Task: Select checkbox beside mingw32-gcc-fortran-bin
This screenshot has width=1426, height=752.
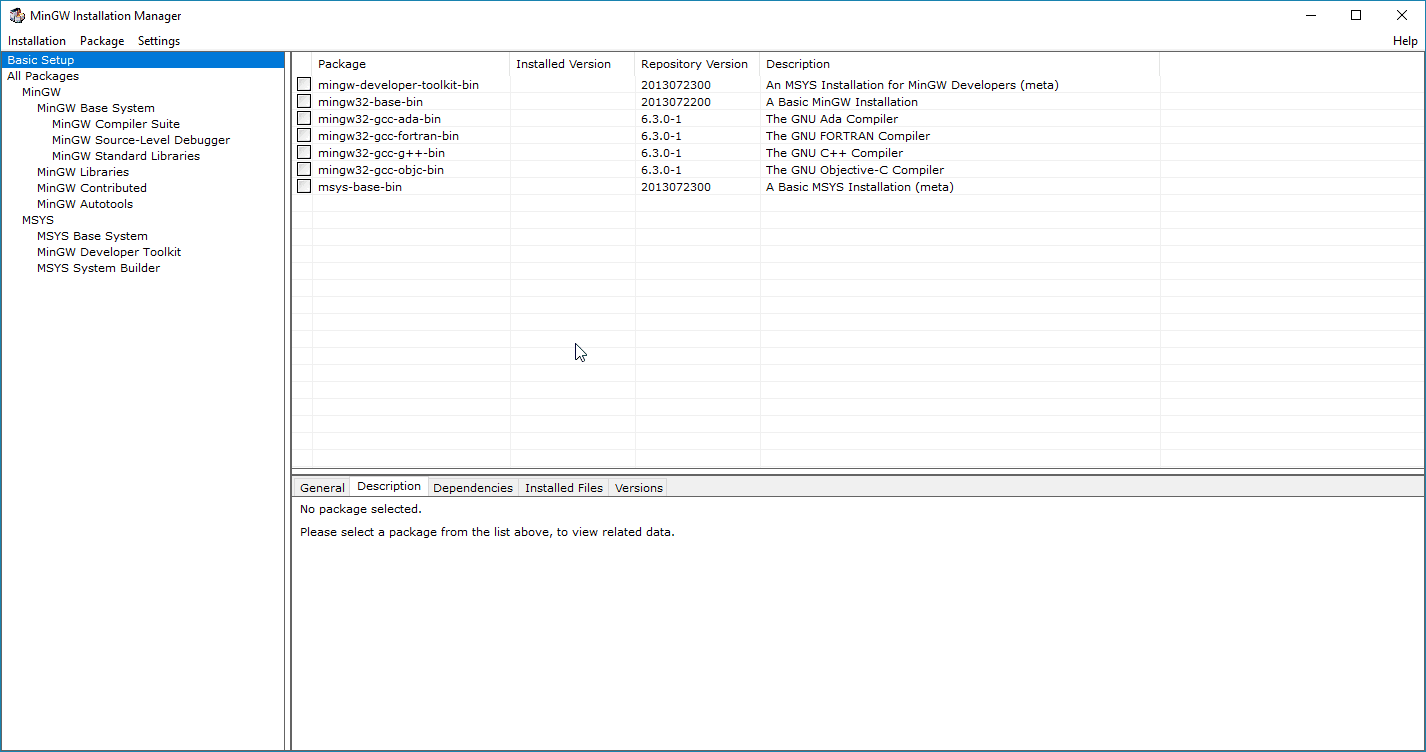Action: (304, 135)
